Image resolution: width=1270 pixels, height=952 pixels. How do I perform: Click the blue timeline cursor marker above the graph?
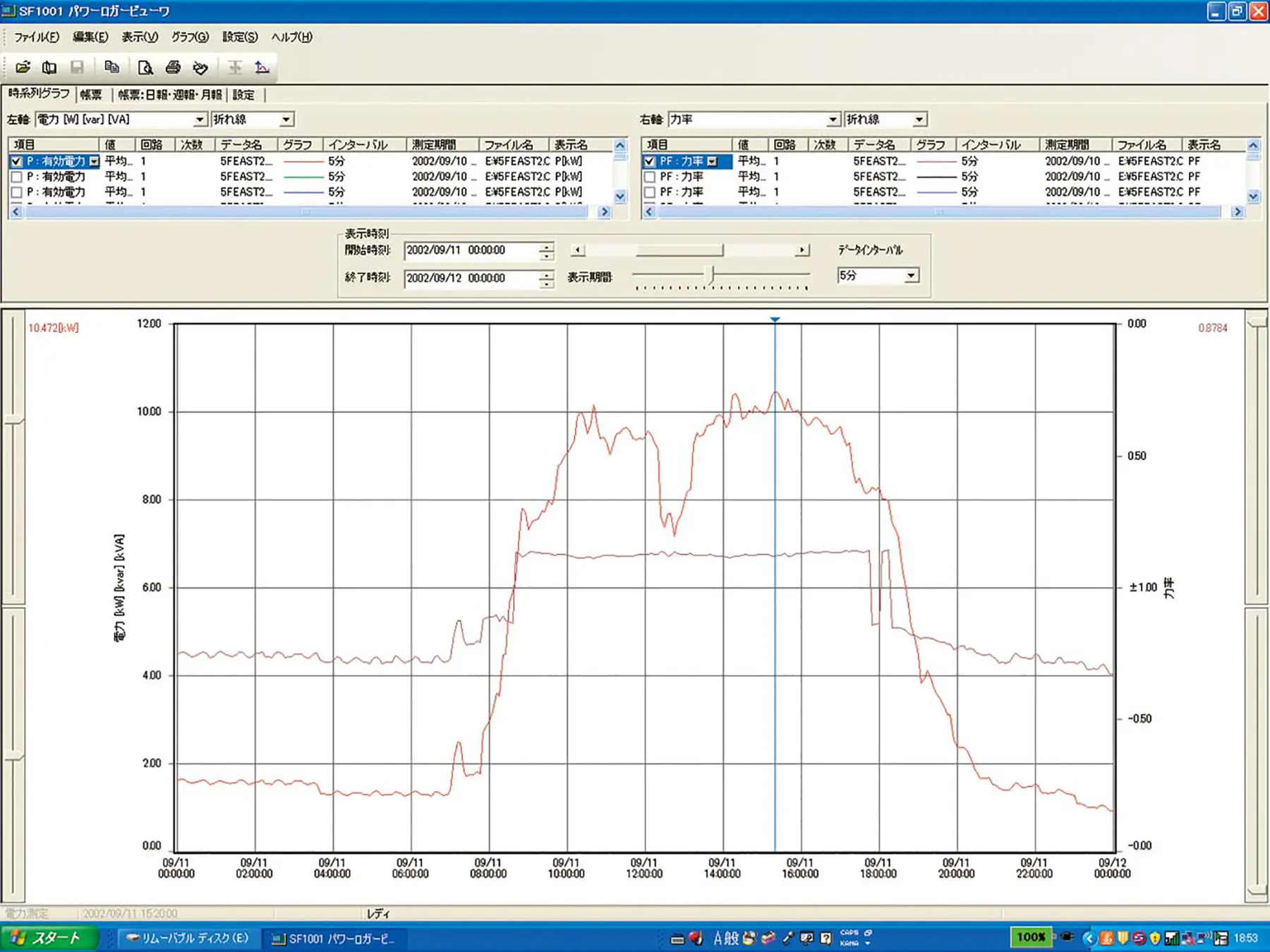coord(776,319)
